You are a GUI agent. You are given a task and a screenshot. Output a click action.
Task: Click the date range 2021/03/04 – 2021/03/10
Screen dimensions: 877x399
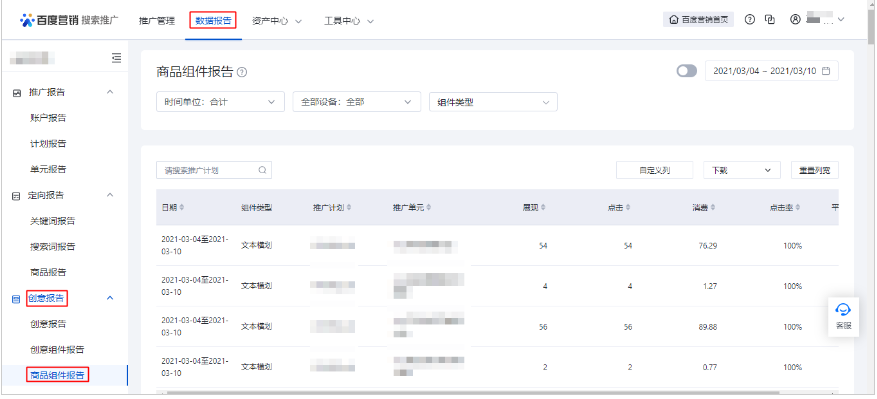[x=772, y=71]
